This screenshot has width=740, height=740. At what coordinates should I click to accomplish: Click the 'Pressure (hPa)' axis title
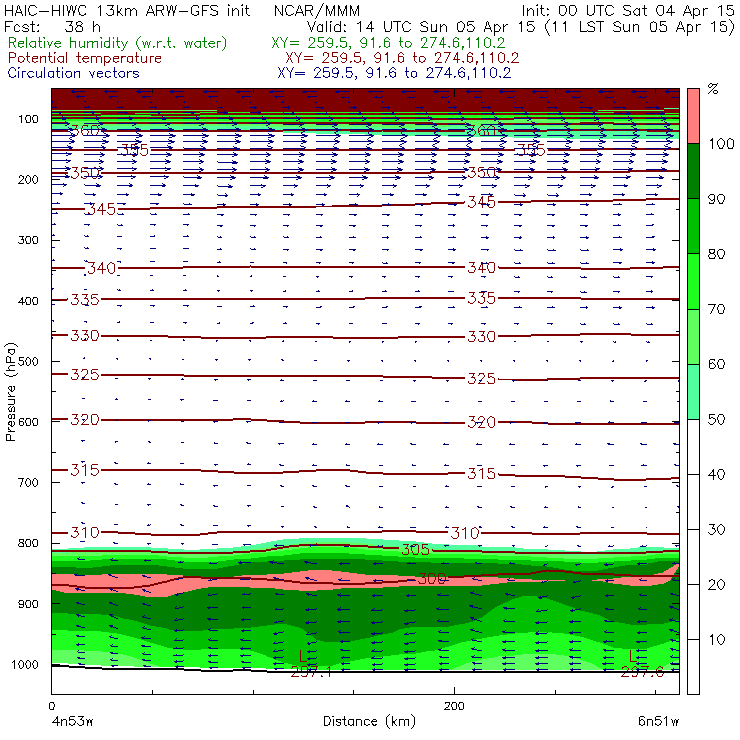point(11,392)
